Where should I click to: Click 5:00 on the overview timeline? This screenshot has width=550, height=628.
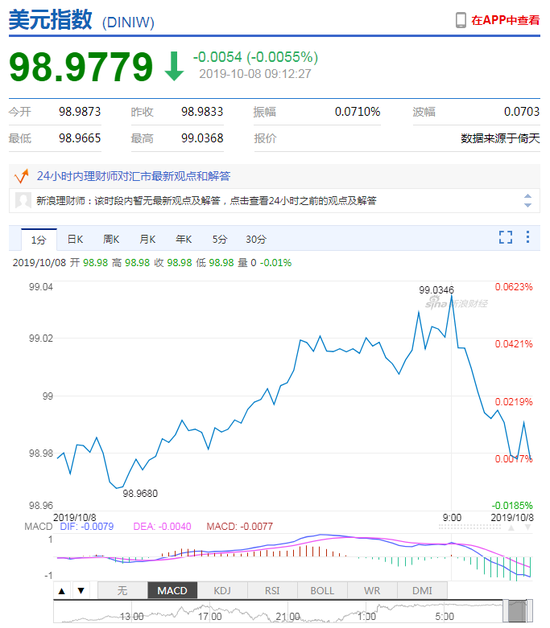444,616
